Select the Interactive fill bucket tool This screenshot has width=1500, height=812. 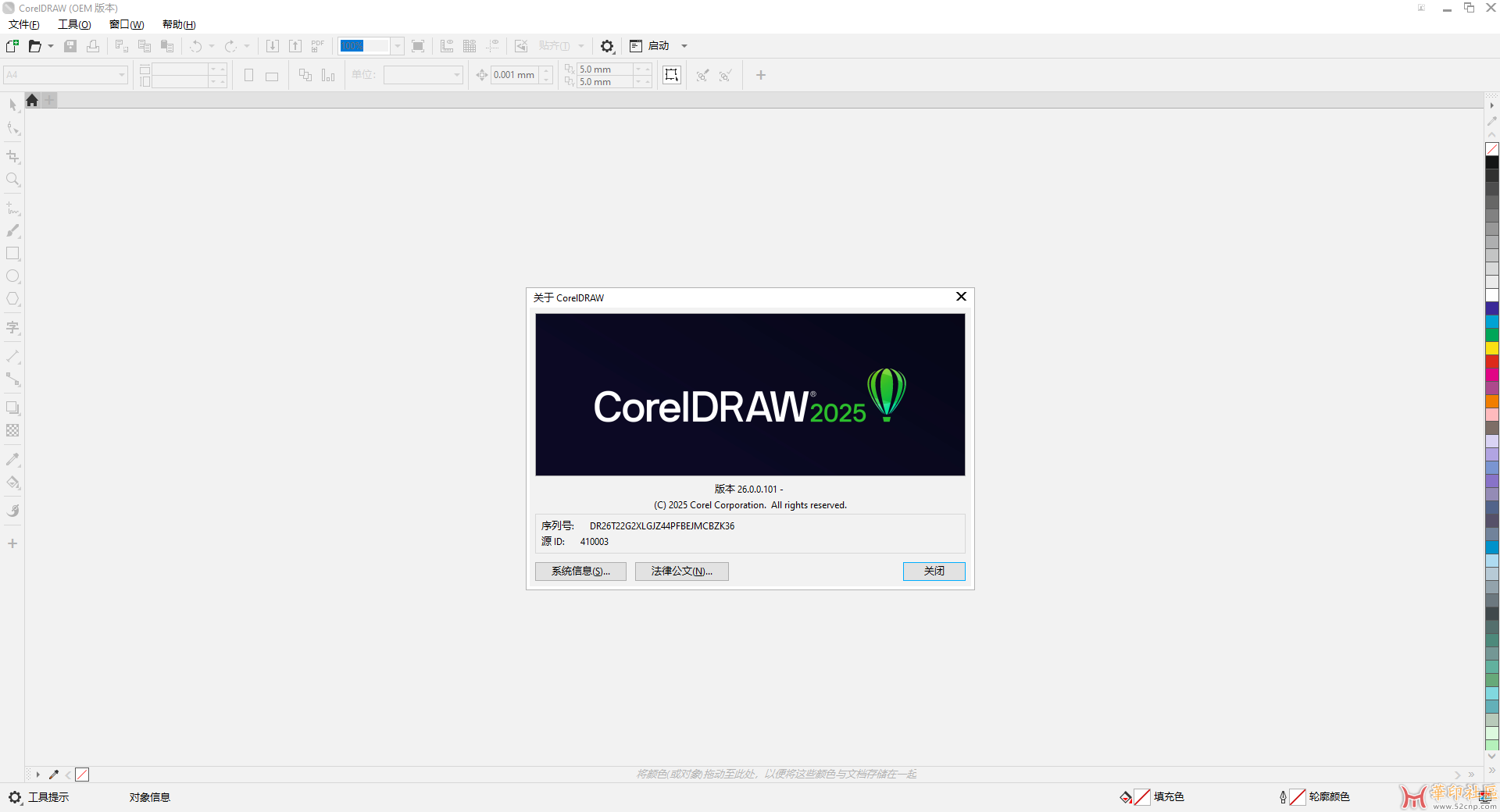click(12, 483)
